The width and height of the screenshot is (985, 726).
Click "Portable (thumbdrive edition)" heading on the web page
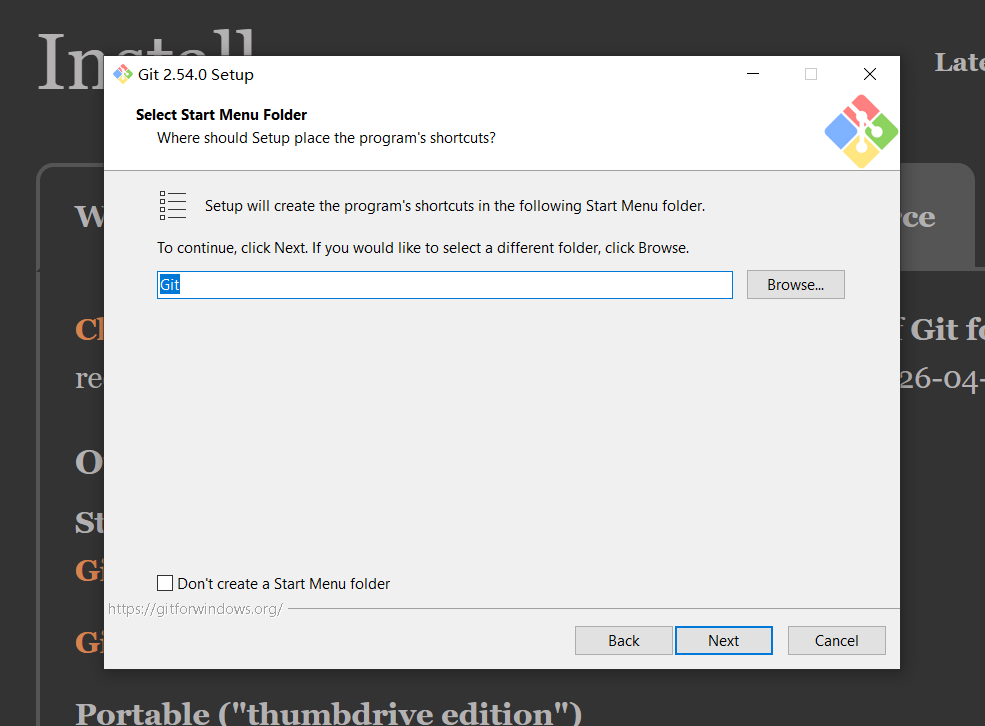pyautogui.click(x=329, y=713)
